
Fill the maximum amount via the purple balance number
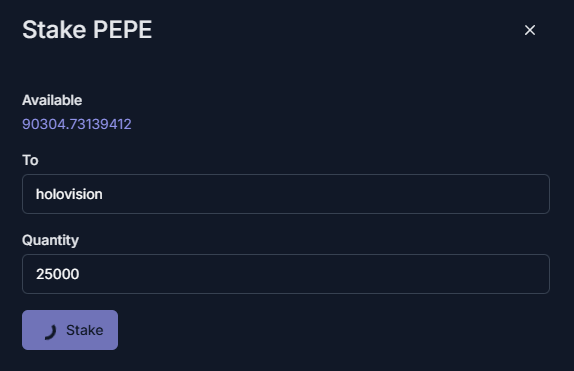click(x=77, y=124)
